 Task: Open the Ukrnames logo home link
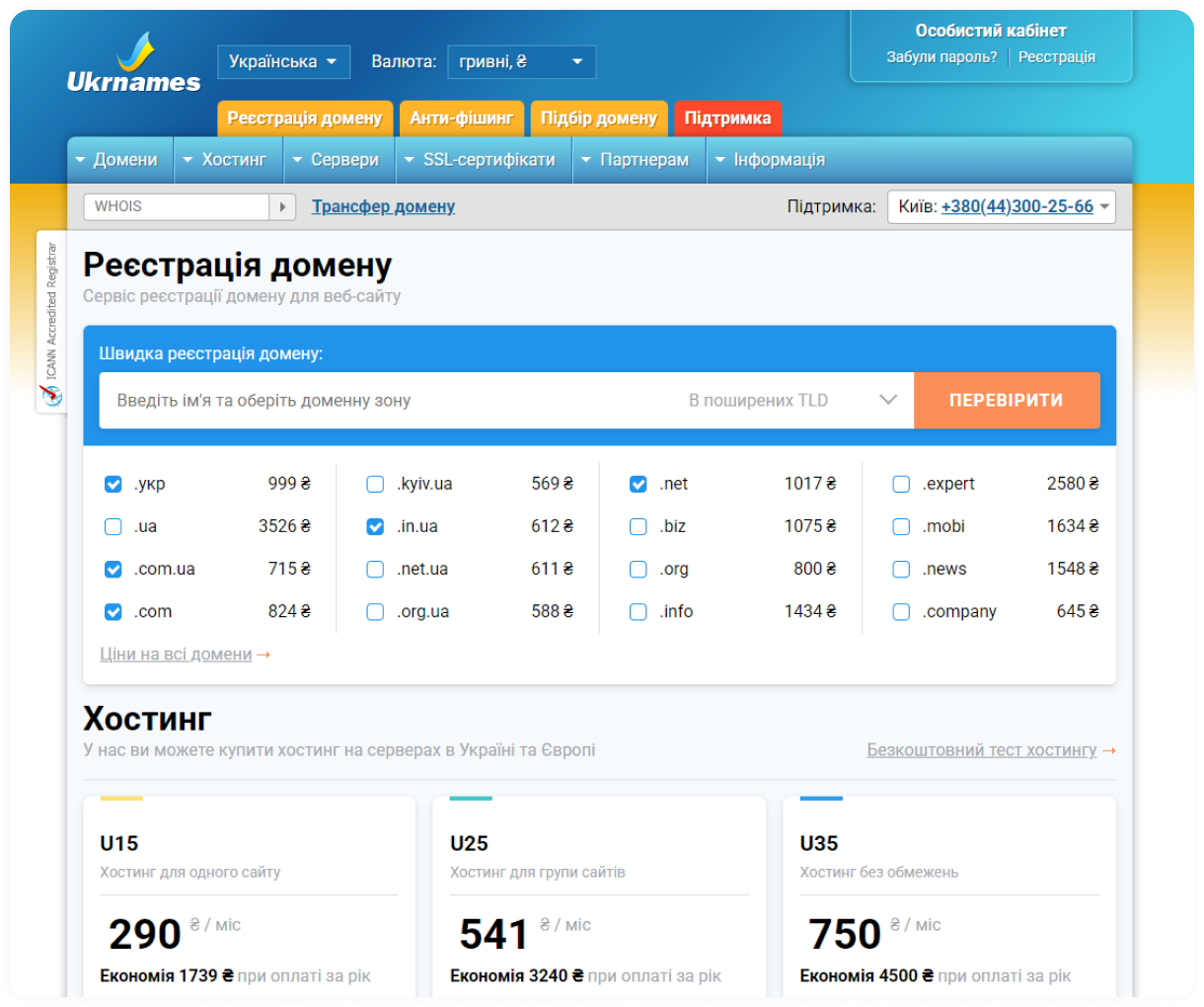[x=133, y=63]
